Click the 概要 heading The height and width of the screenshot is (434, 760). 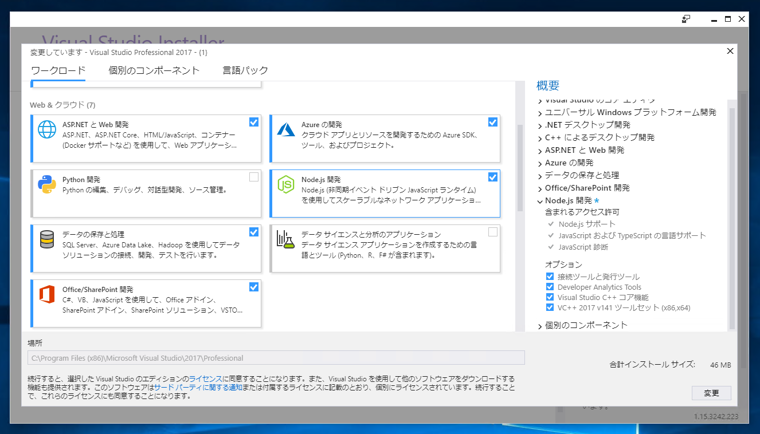pyautogui.click(x=548, y=86)
